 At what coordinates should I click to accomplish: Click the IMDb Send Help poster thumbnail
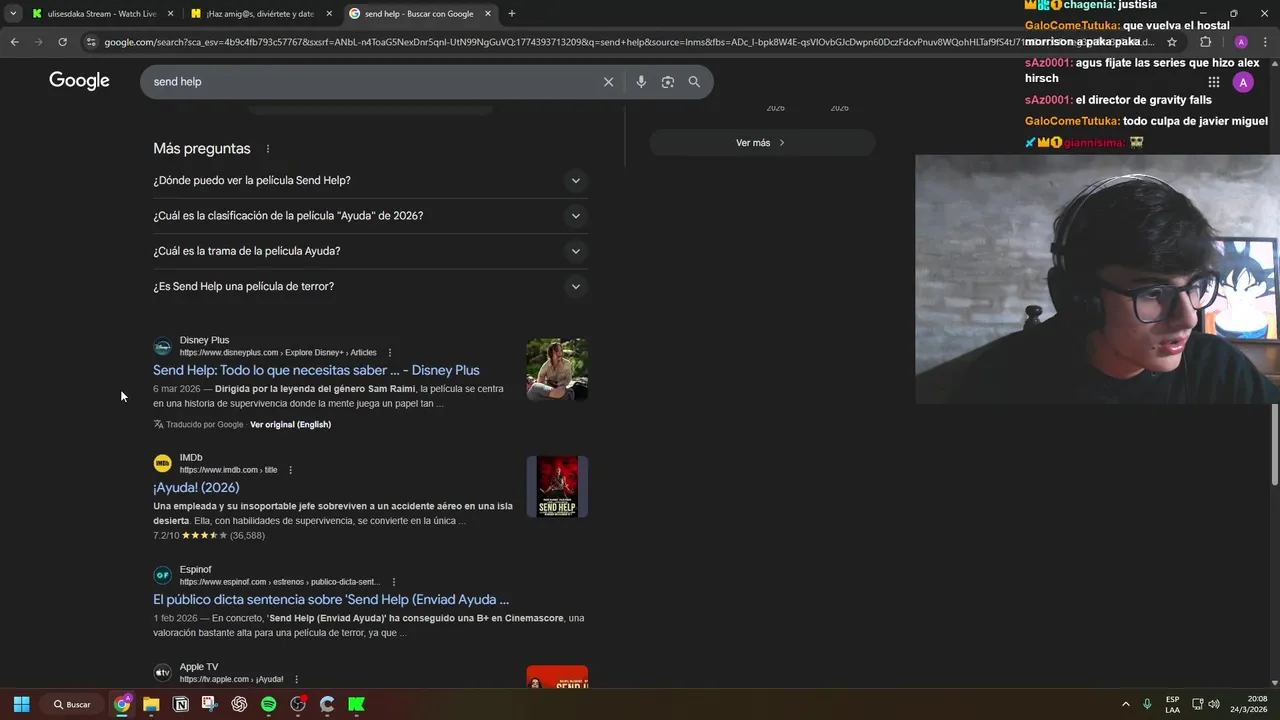(x=557, y=487)
